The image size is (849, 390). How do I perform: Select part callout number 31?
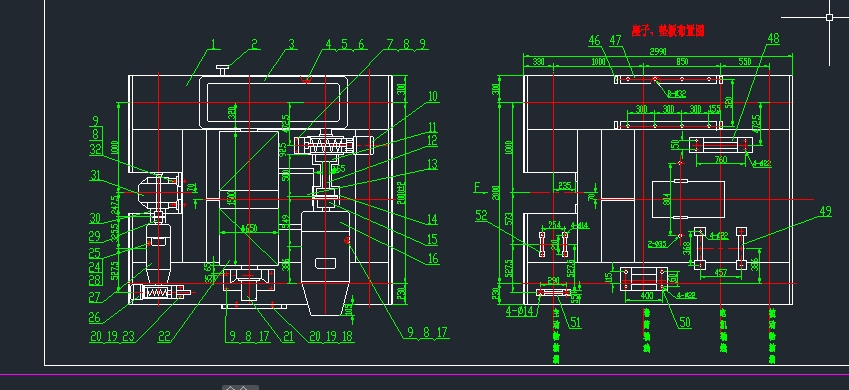point(95,175)
